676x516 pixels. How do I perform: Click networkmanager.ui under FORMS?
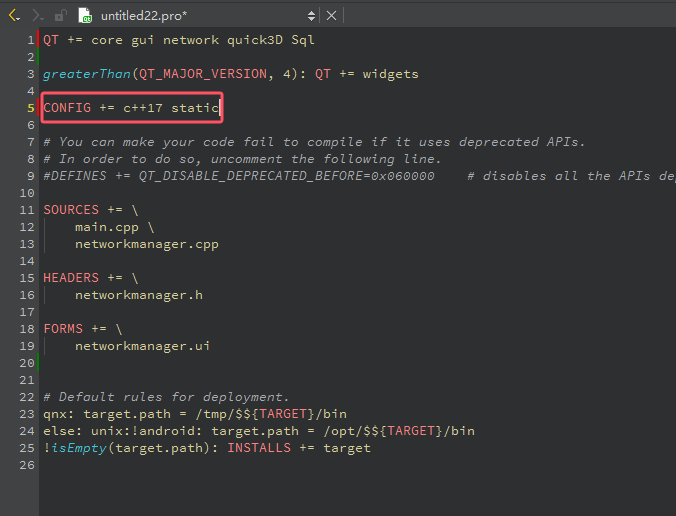click(x=142, y=345)
